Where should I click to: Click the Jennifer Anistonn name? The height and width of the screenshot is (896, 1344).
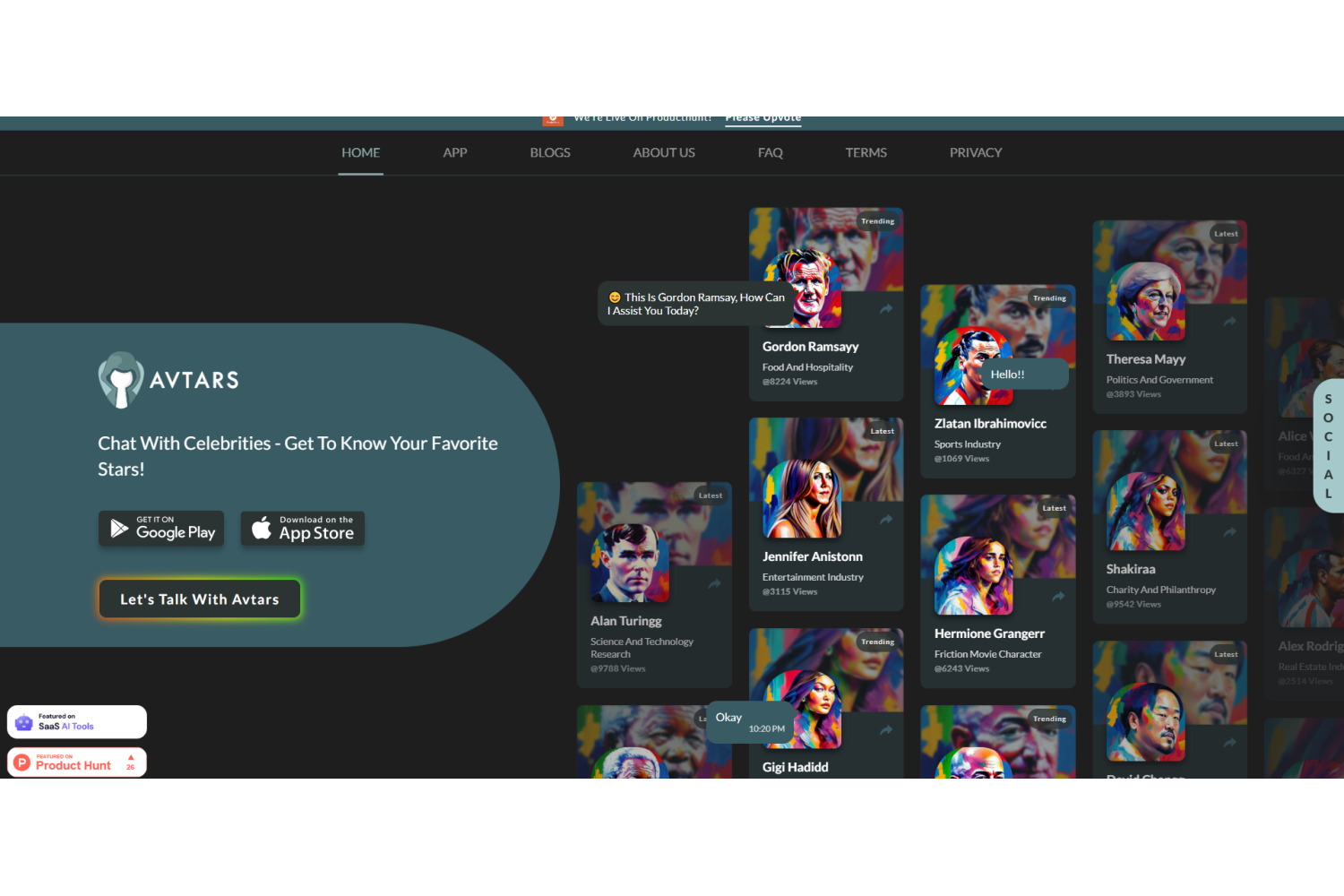click(813, 556)
